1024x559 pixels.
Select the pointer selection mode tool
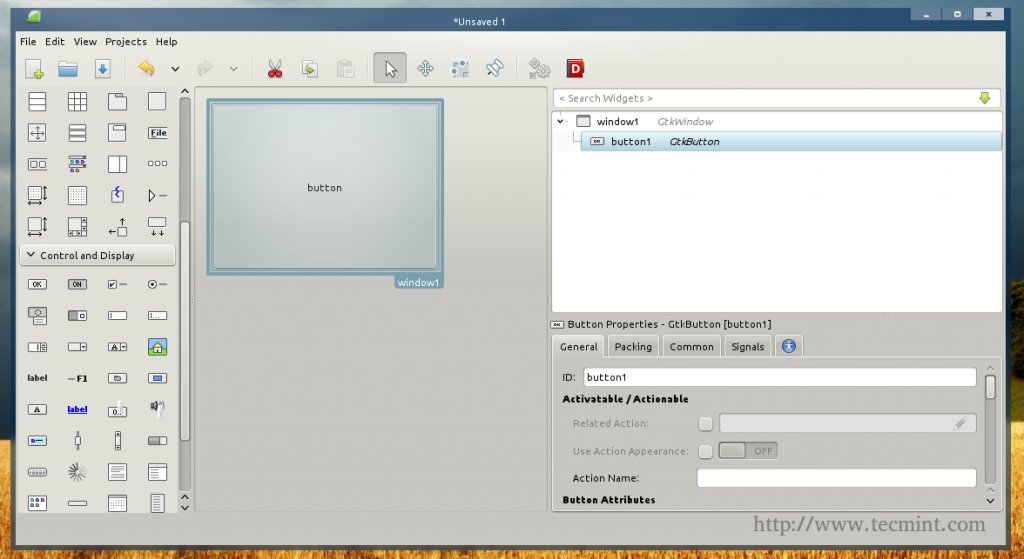pyautogui.click(x=391, y=69)
